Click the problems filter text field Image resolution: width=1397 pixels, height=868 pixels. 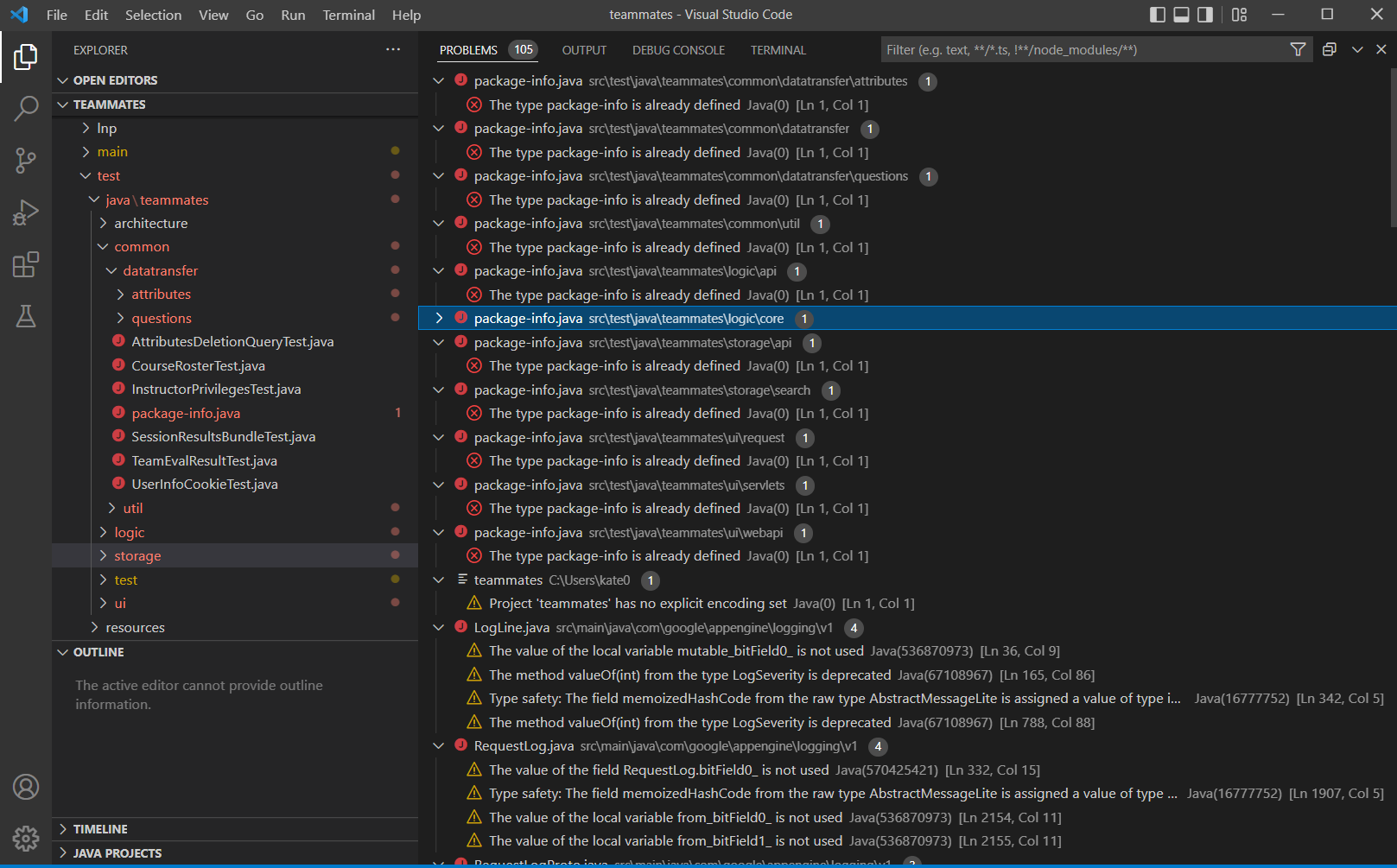tap(1084, 49)
